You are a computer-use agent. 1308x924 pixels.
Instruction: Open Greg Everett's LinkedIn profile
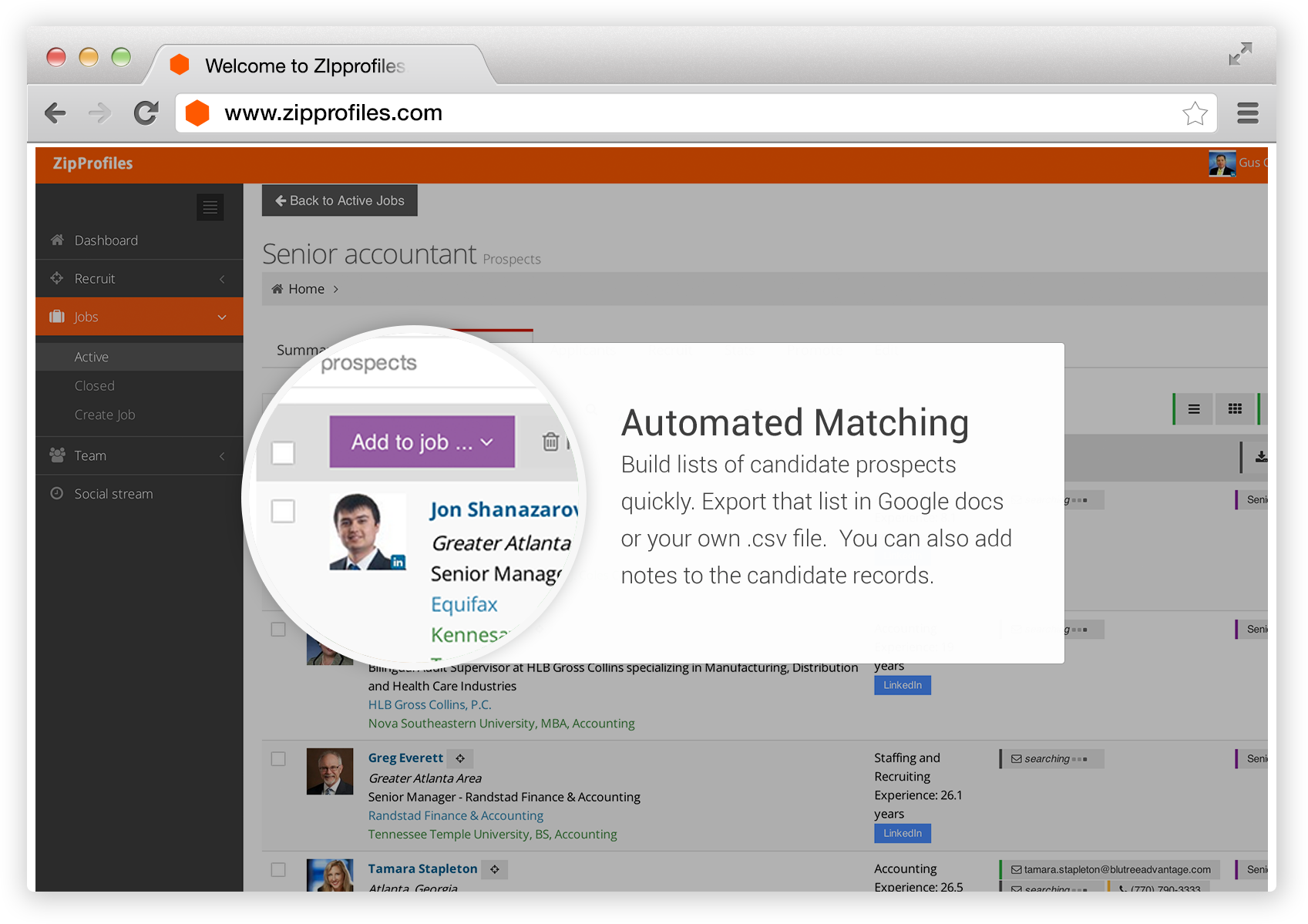(902, 833)
